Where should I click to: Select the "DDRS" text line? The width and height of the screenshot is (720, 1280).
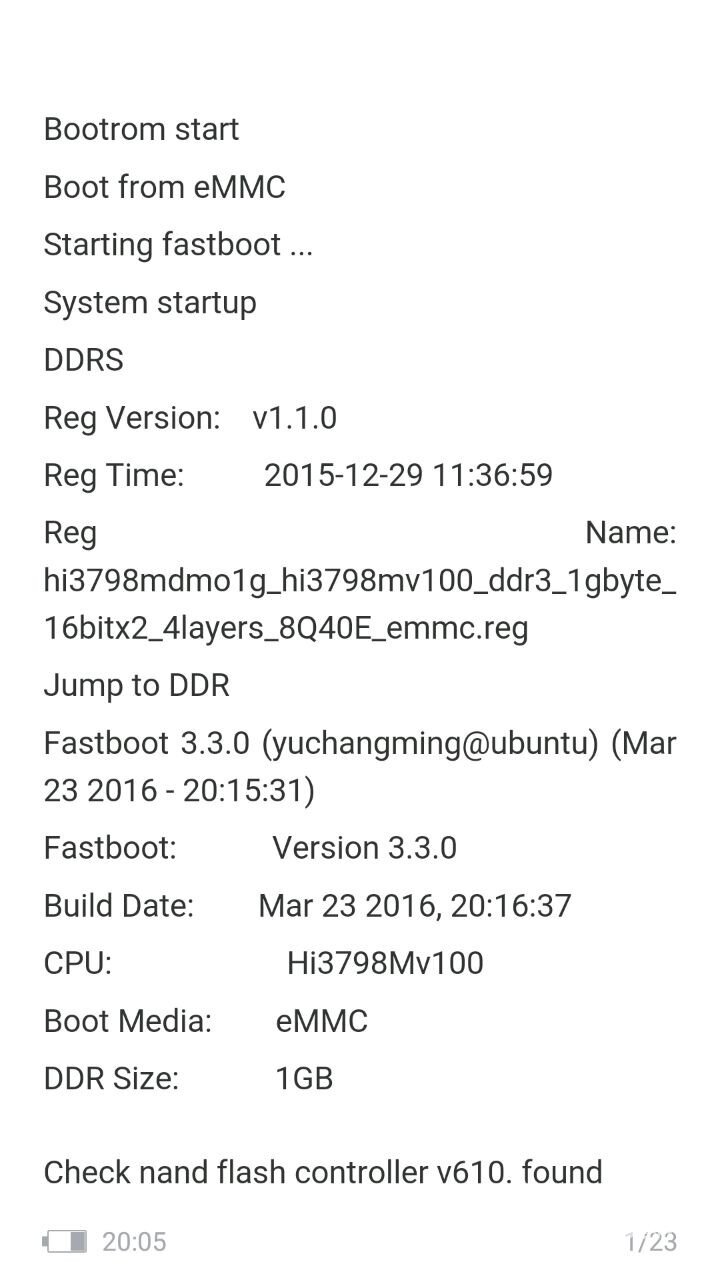click(x=84, y=360)
